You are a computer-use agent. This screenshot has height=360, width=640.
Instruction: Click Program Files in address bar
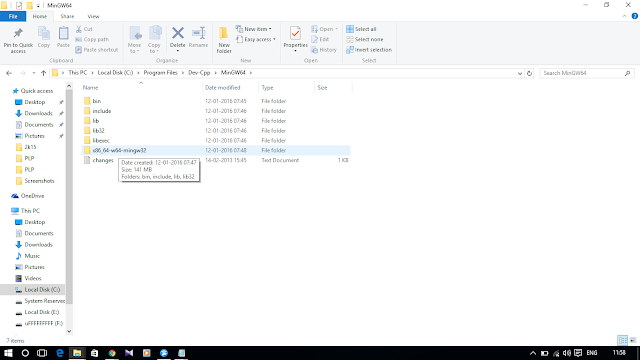pos(160,73)
